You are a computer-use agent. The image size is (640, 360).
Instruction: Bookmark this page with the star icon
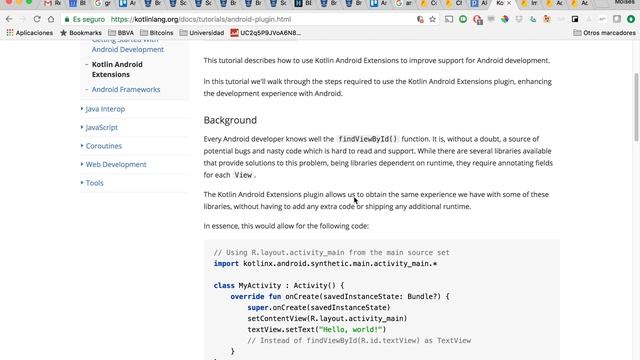pos(432,19)
